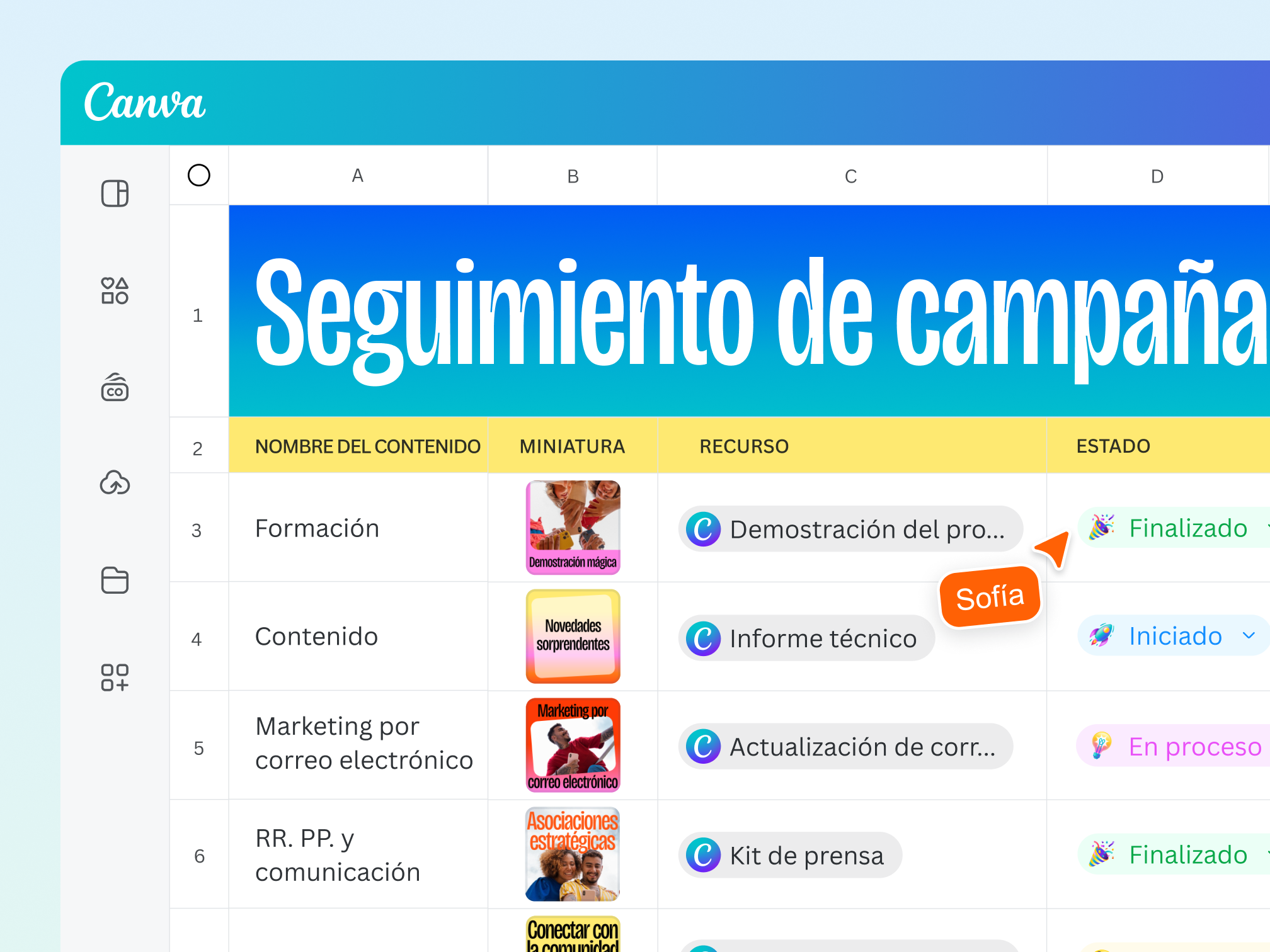Click the Canva icon beside Kit de prensa
The image size is (1270, 952).
point(703,854)
